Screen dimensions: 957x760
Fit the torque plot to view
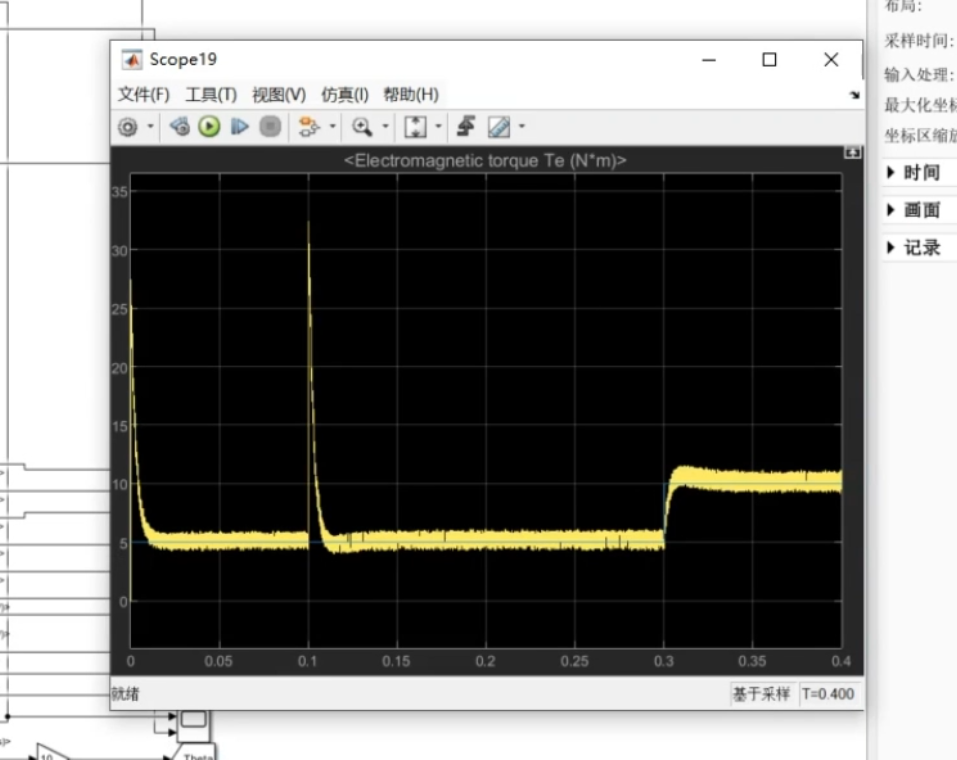pyautogui.click(x=415, y=126)
